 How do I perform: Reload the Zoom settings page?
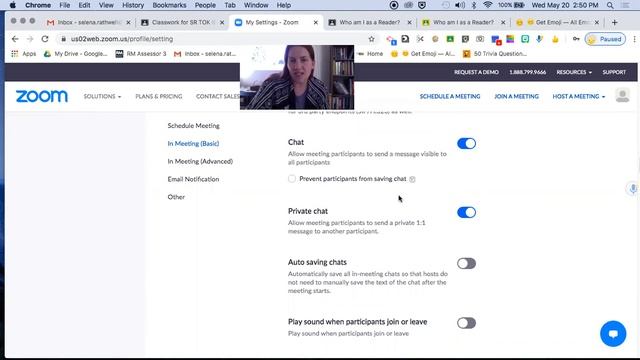(x=45, y=39)
